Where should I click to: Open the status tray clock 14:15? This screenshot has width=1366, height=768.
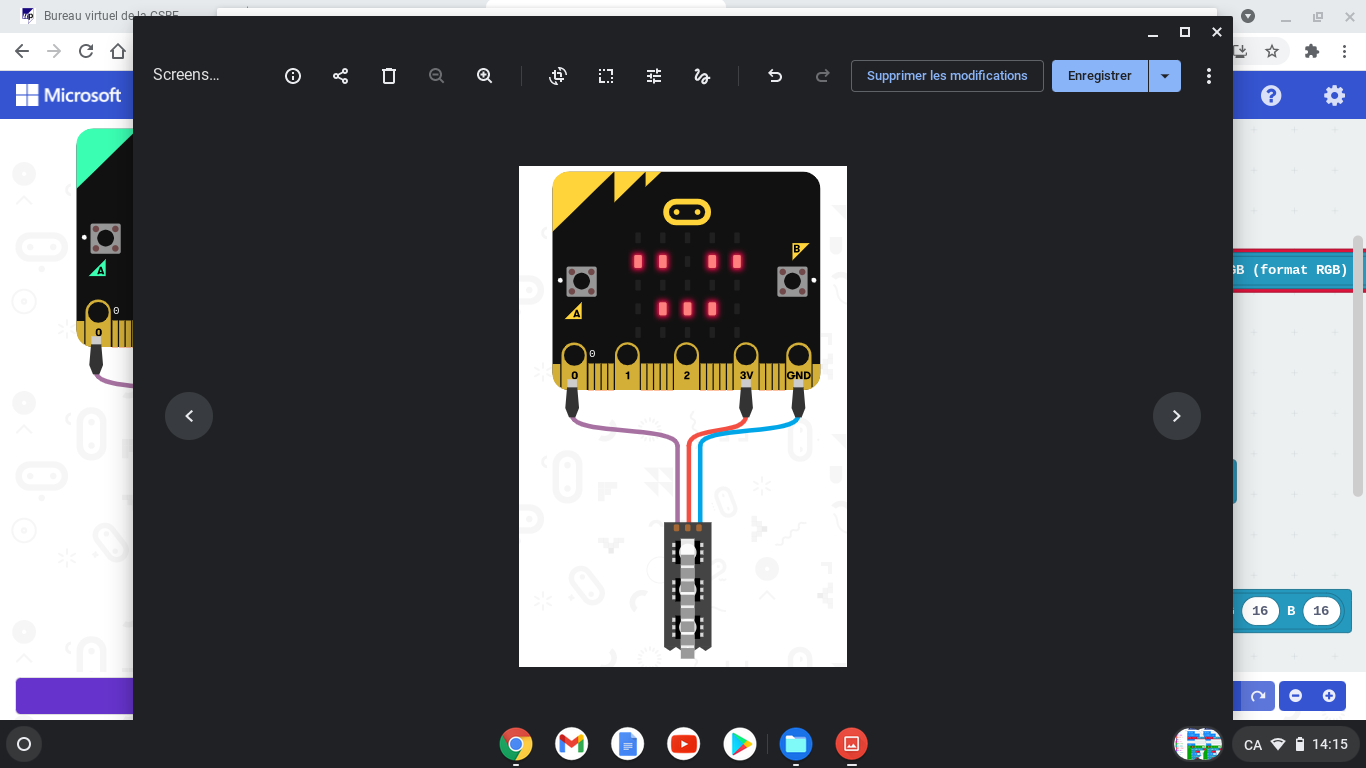[x=1330, y=744]
